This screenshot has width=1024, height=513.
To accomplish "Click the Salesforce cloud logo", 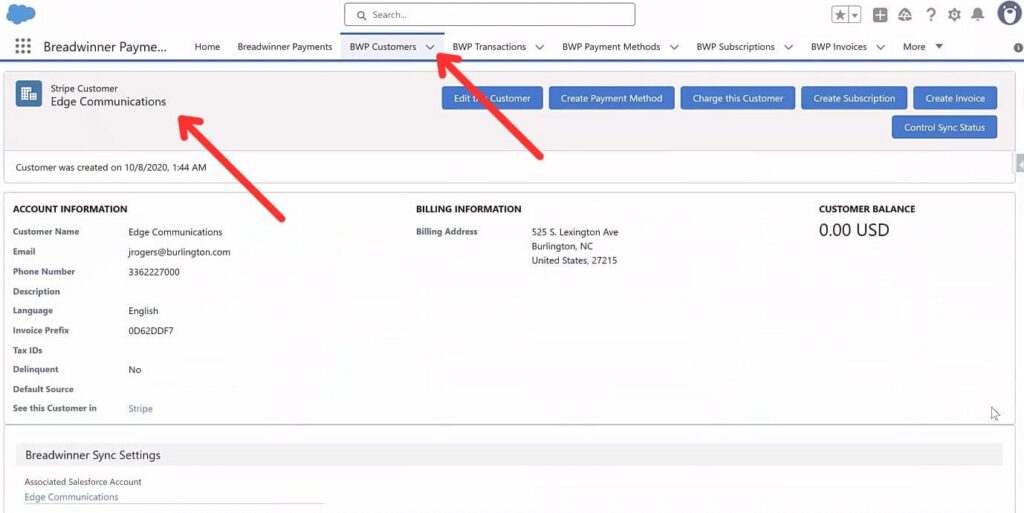I will pyautogui.click(x=21, y=14).
